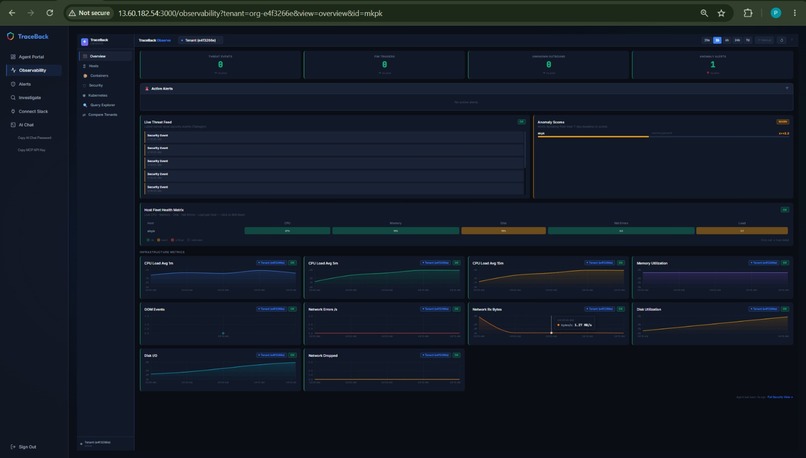The width and height of the screenshot is (806, 458).
Task: Click the mkpk anomaly score orange bar
Action: 593,137
